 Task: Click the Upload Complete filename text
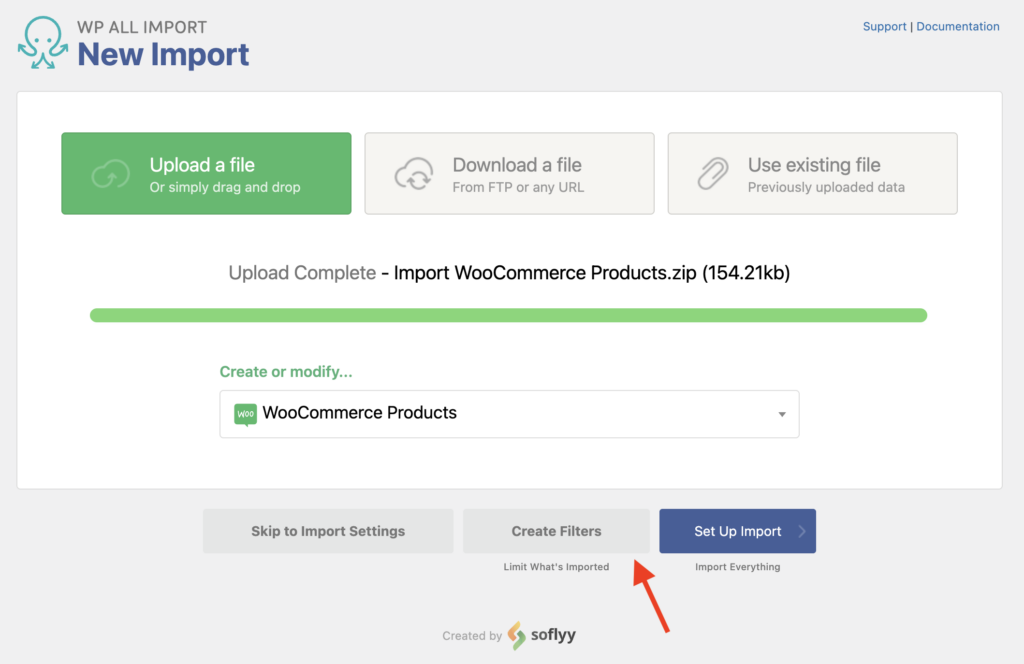tap(509, 272)
